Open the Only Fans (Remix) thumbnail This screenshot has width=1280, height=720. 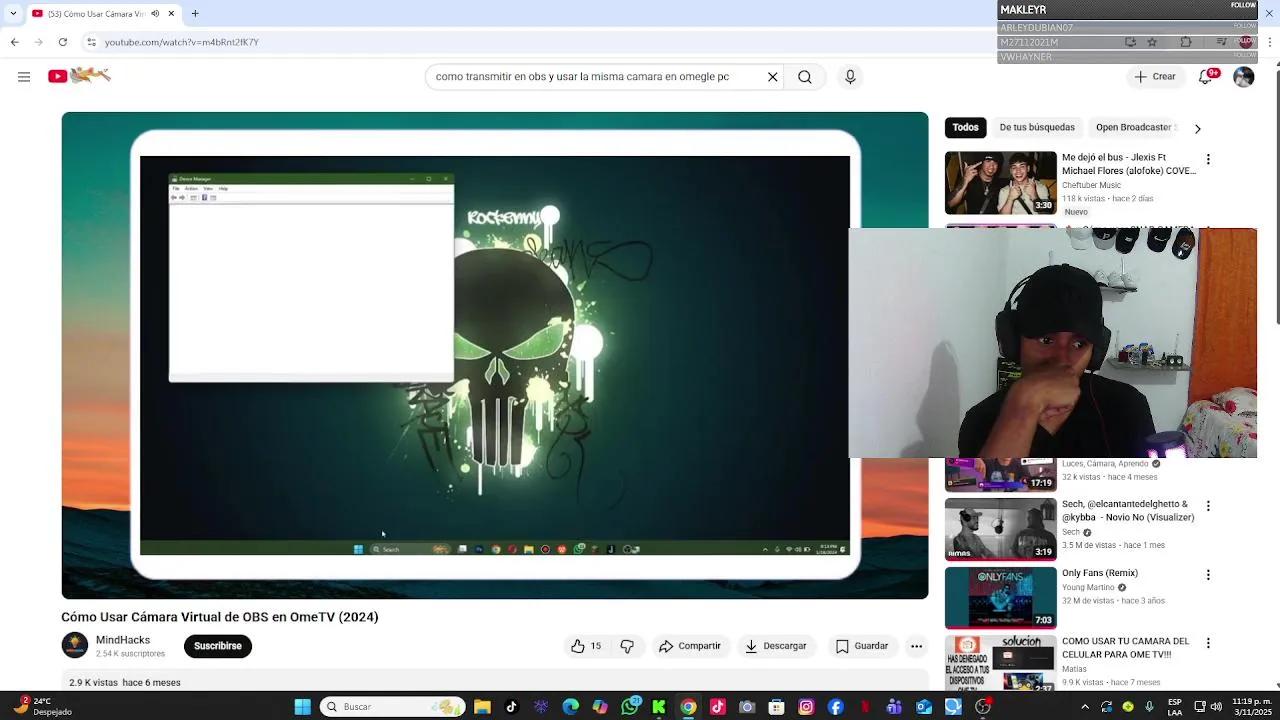[1000, 599]
